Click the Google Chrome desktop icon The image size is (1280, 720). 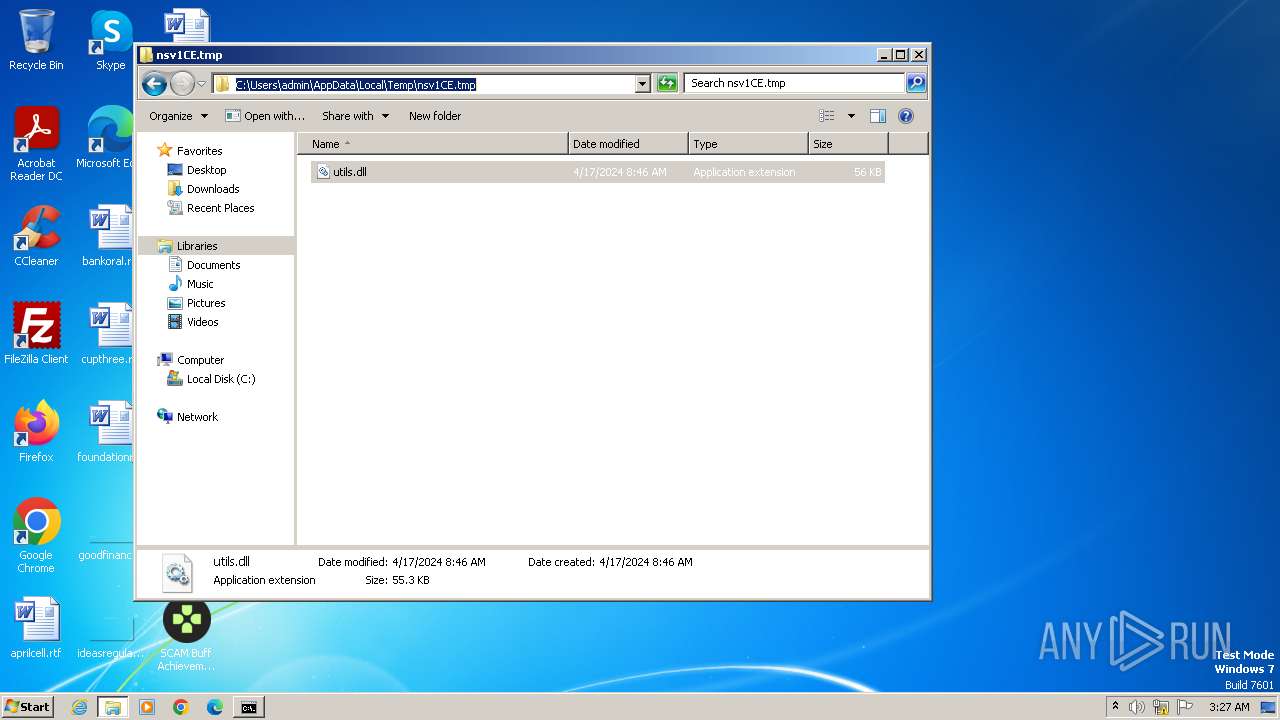36,535
